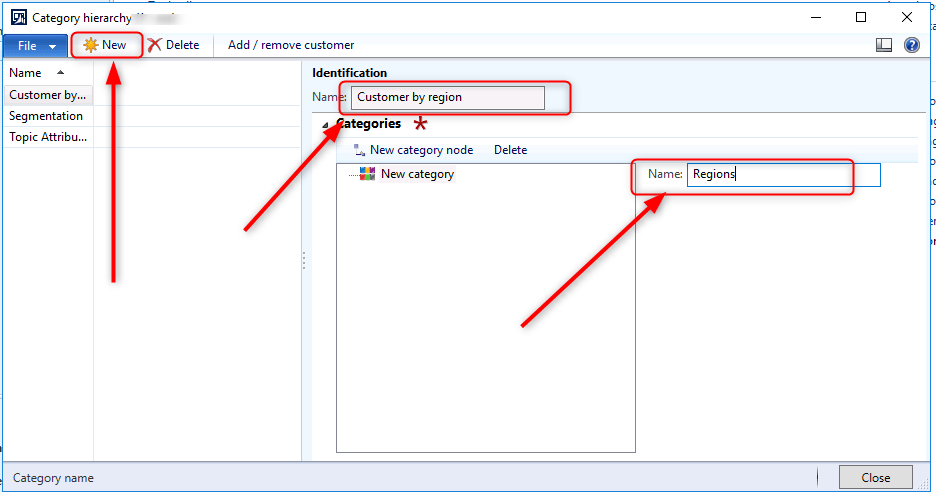Image resolution: width=936 pixels, height=492 pixels.
Task: Click the red X Delete toolbar button
Action: point(173,45)
